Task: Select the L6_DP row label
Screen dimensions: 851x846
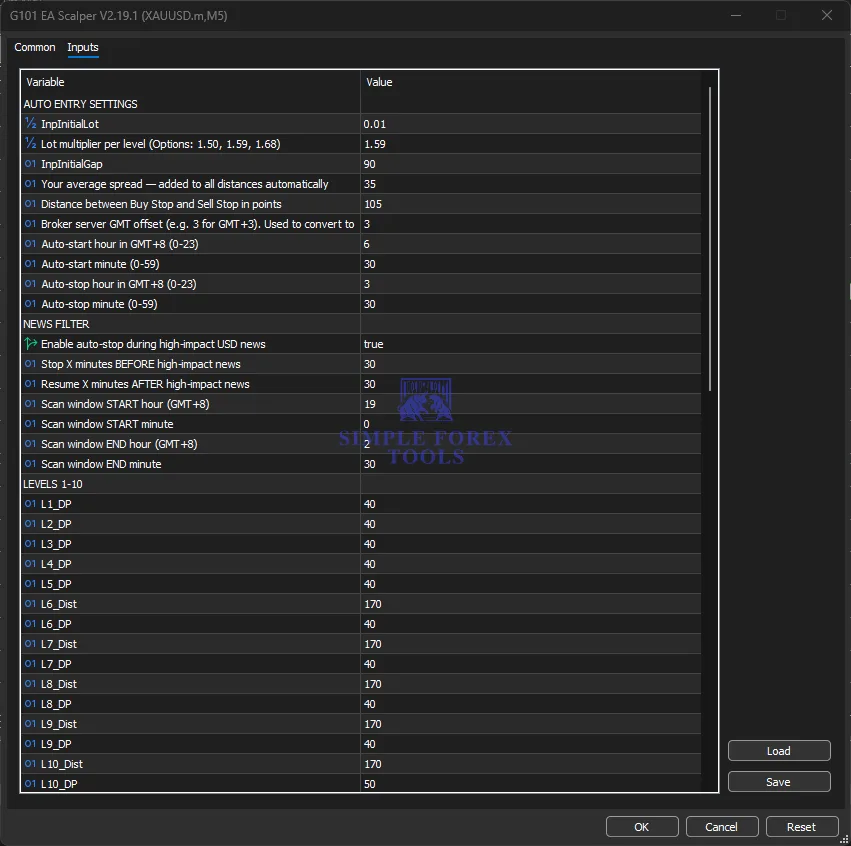Action: [x=56, y=624]
